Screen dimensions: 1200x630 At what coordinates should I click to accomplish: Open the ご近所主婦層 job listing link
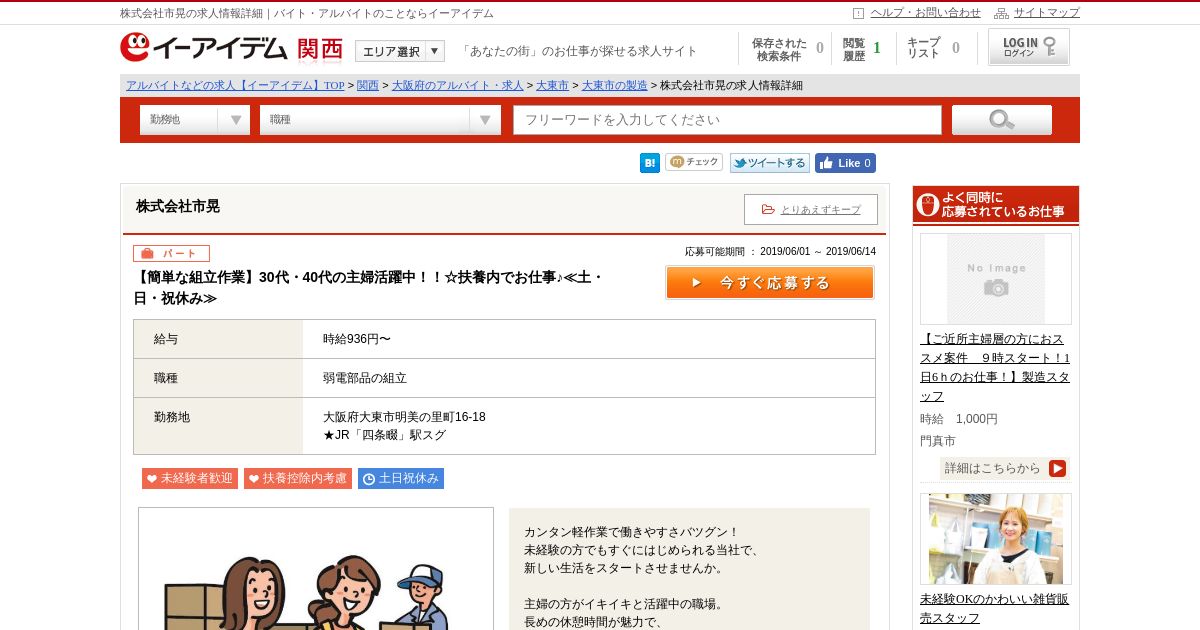tap(995, 367)
